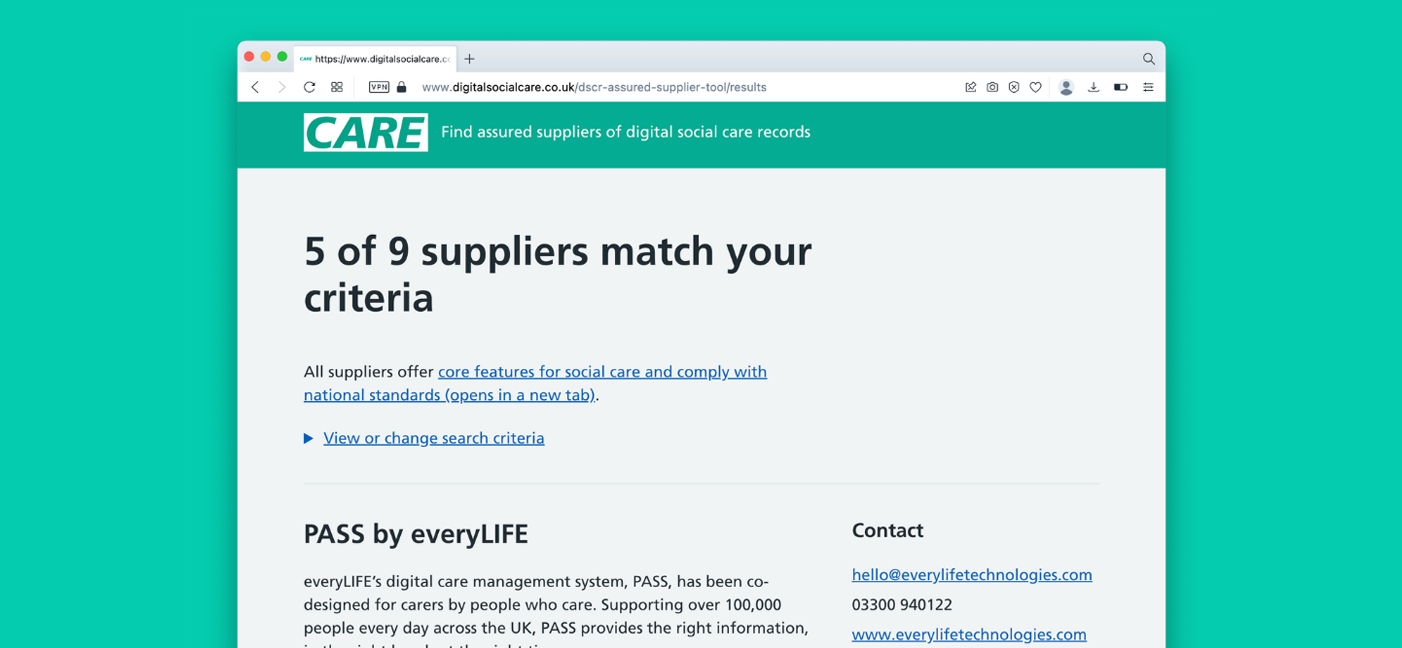Take a snapshot with the camera icon
The width and height of the screenshot is (1402, 648).
pos(992,87)
